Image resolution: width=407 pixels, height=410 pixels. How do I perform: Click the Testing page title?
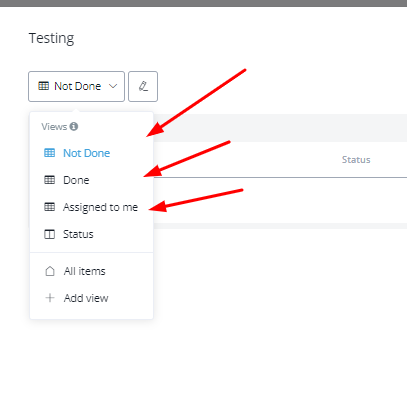coord(51,38)
